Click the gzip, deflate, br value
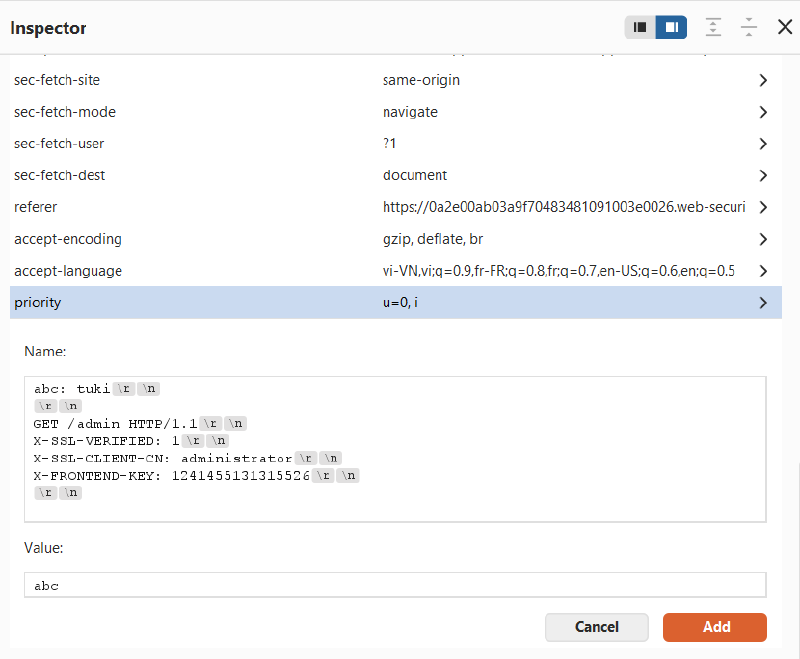The image size is (800, 659). 433,239
